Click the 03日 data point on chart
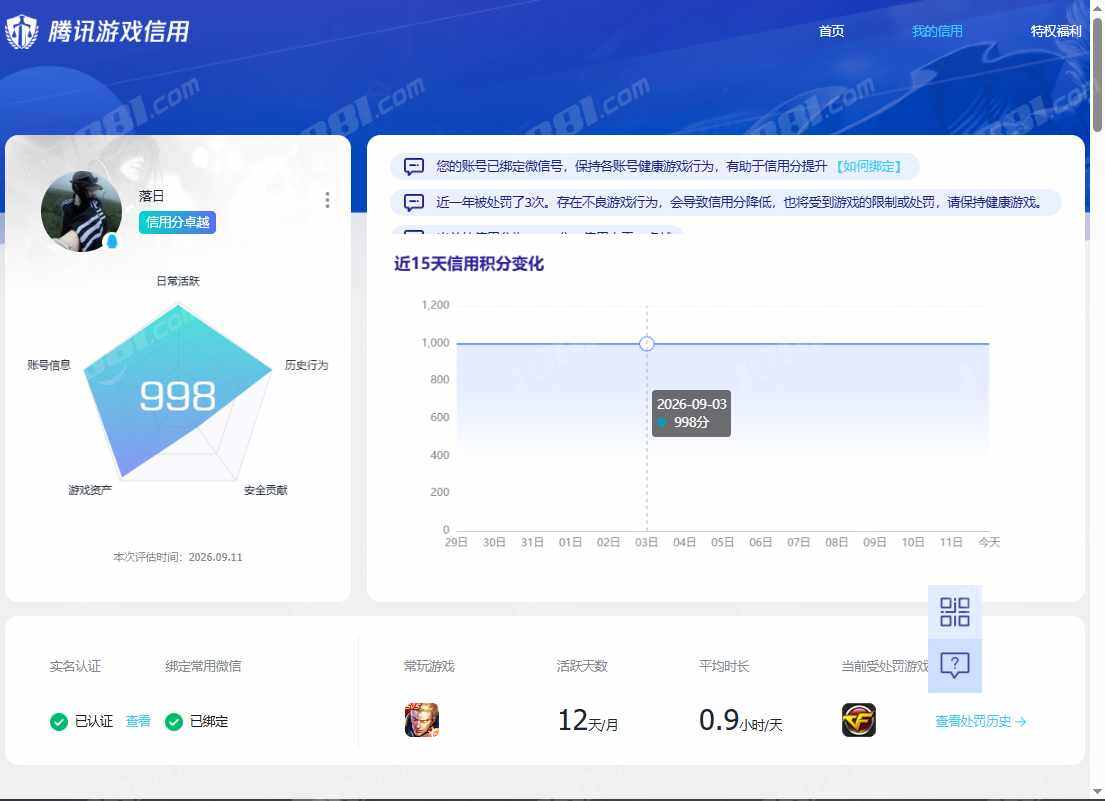The height and width of the screenshot is (801, 1105). [x=646, y=344]
